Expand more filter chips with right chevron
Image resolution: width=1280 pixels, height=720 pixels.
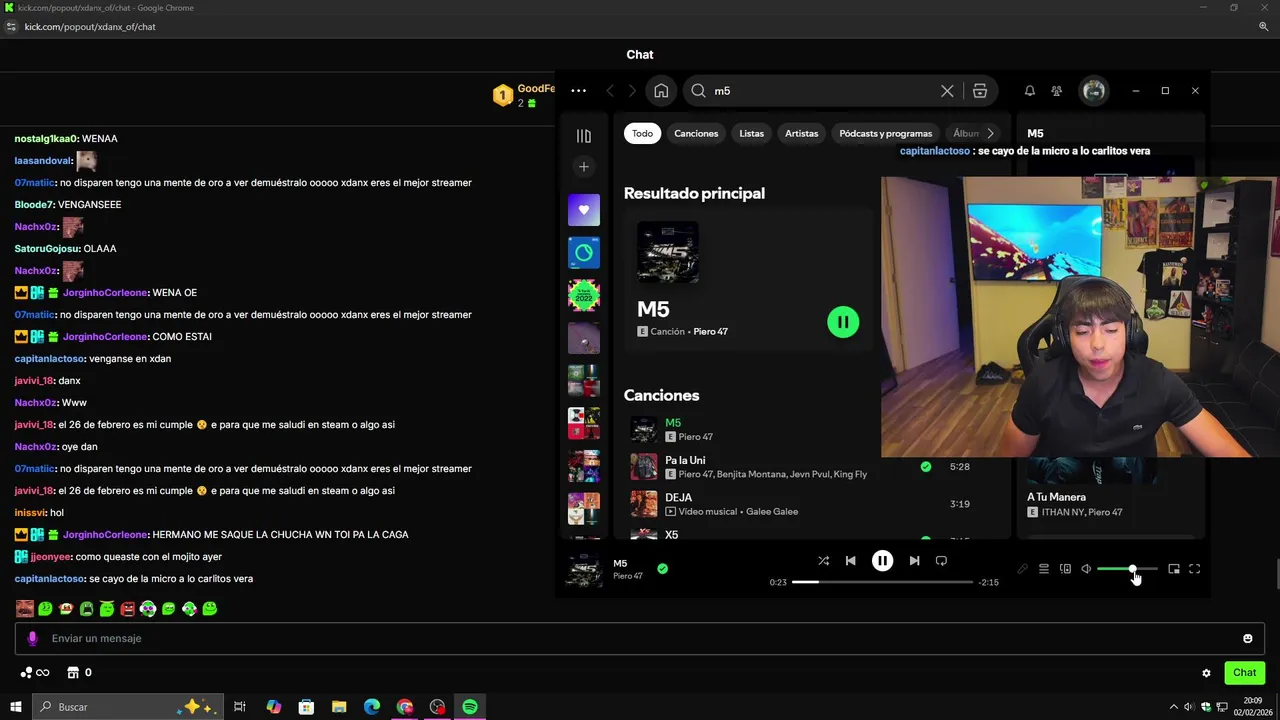point(990,133)
